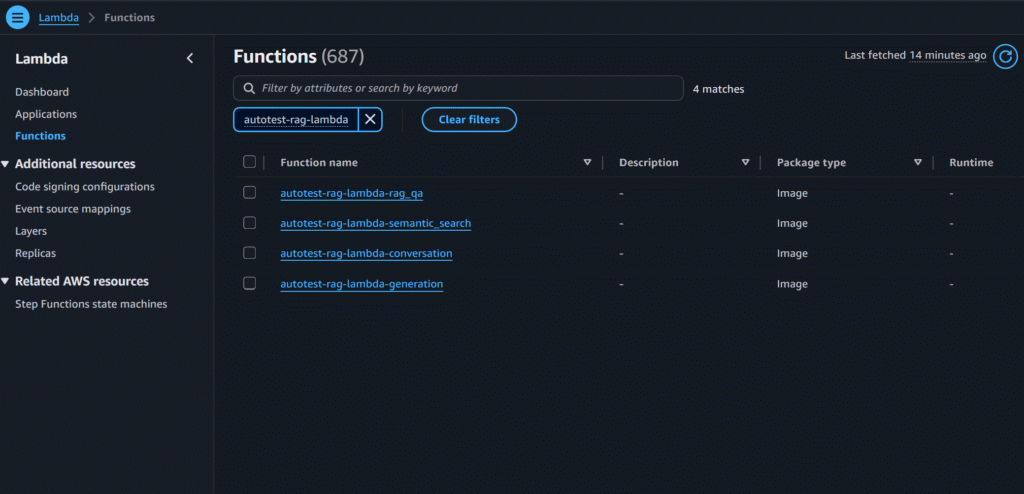The width and height of the screenshot is (1024, 494).
Task: Open Dashboard in the sidebar
Action: tap(42, 92)
